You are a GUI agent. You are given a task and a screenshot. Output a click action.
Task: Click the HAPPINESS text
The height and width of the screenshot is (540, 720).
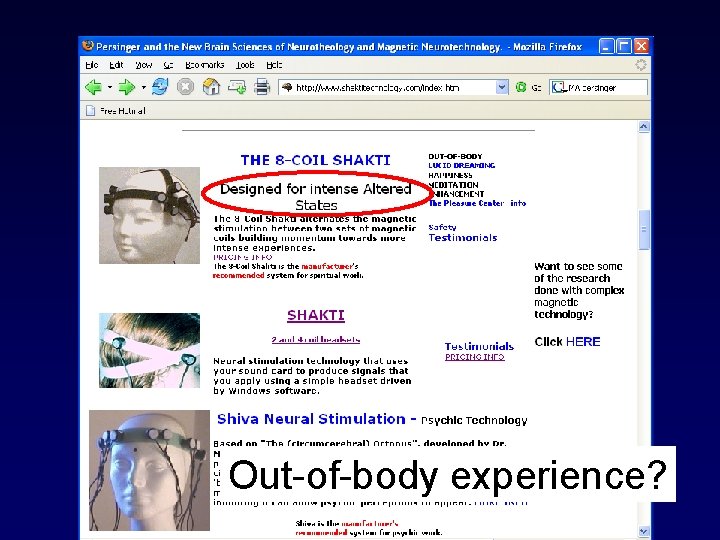(x=450, y=175)
